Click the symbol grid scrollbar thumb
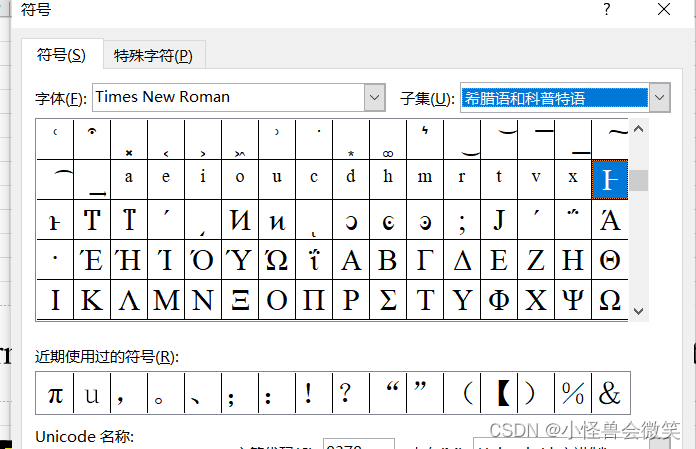The height and width of the screenshot is (449, 696). click(638, 181)
